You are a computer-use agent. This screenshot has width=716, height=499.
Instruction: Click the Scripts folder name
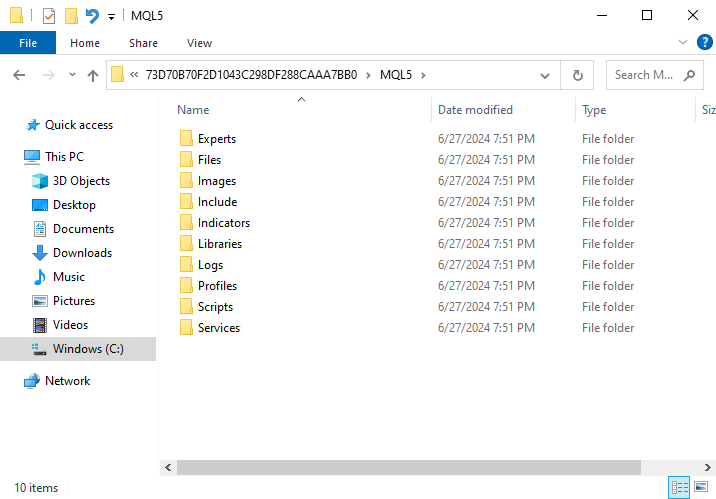tap(216, 307)
